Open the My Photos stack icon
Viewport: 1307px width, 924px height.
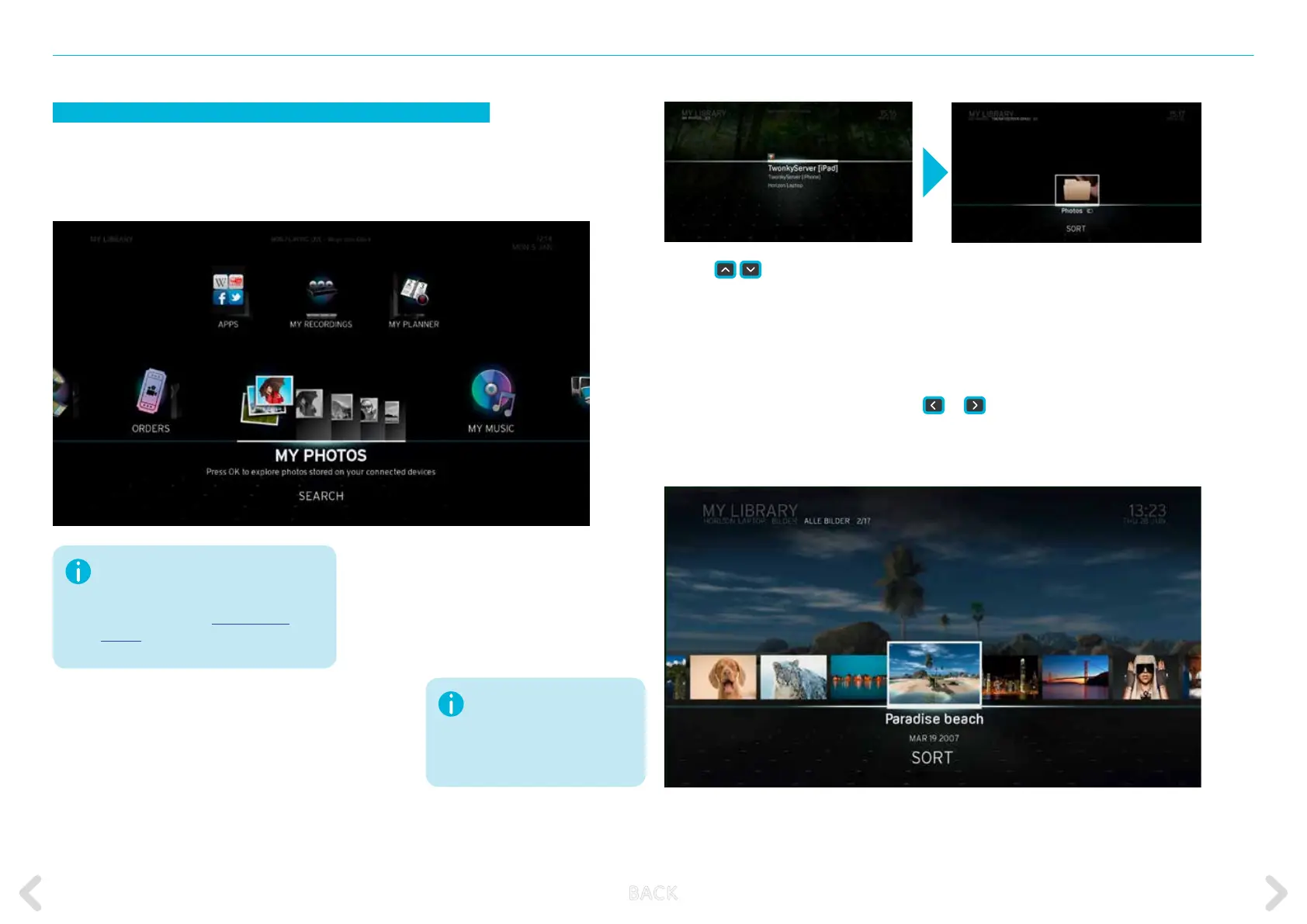[269, 399]
